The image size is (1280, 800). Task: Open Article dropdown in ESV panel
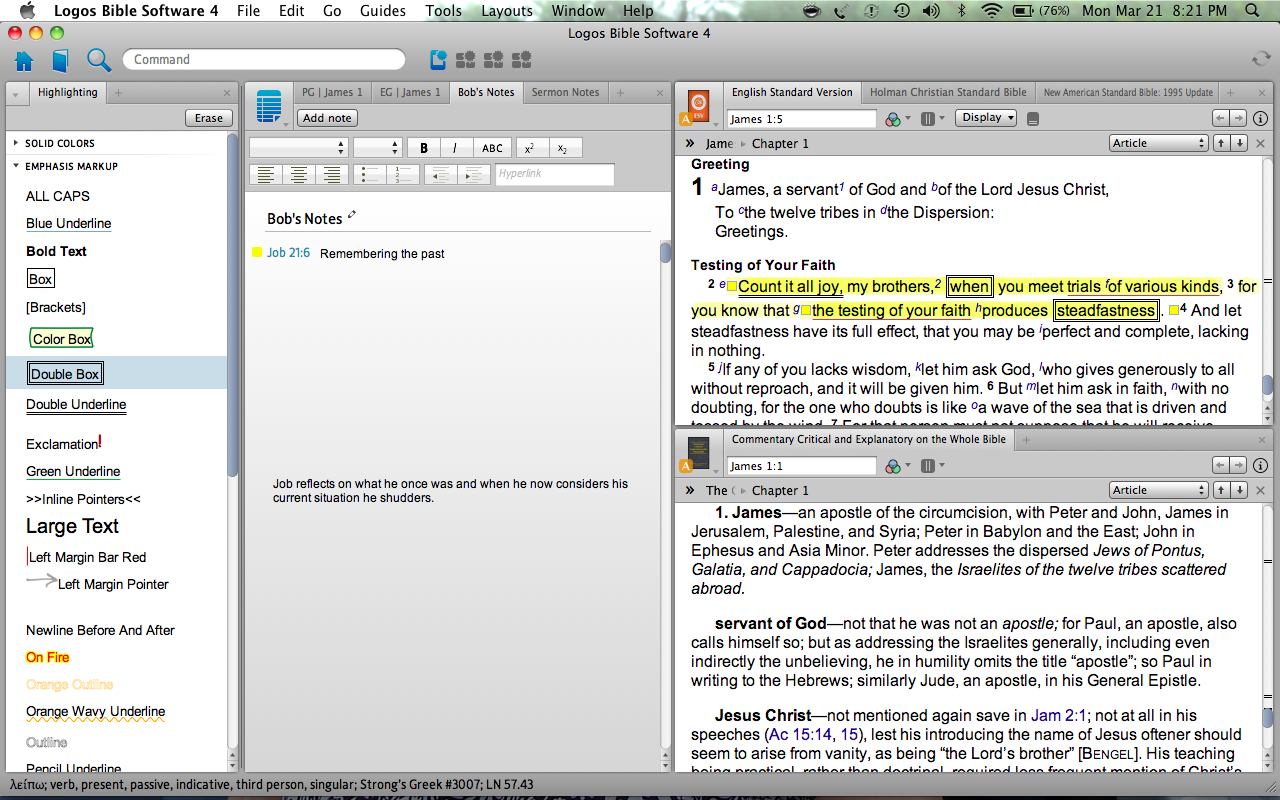tap(1159, 143)
